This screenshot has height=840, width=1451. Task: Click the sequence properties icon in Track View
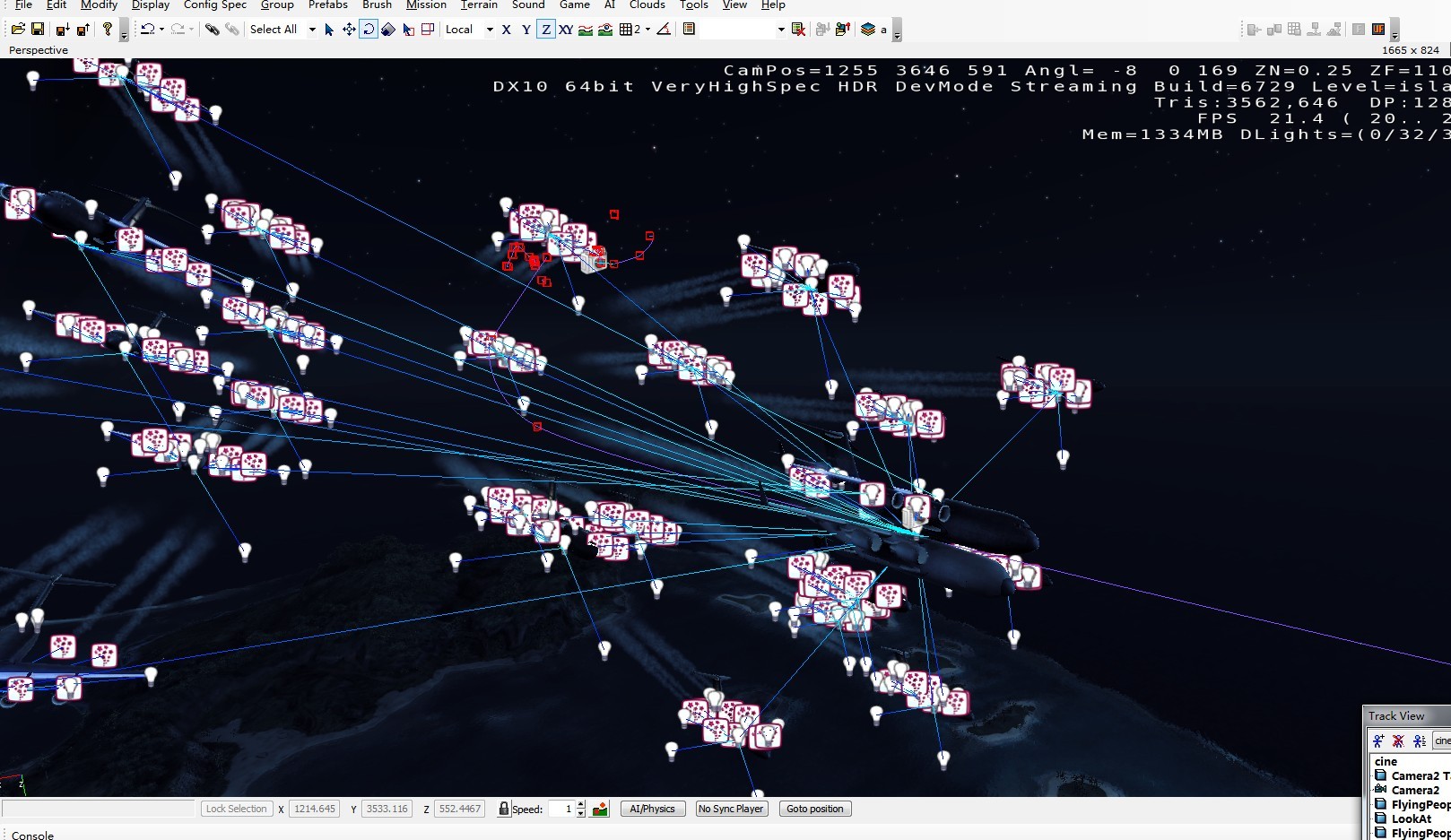[1419, 740]
